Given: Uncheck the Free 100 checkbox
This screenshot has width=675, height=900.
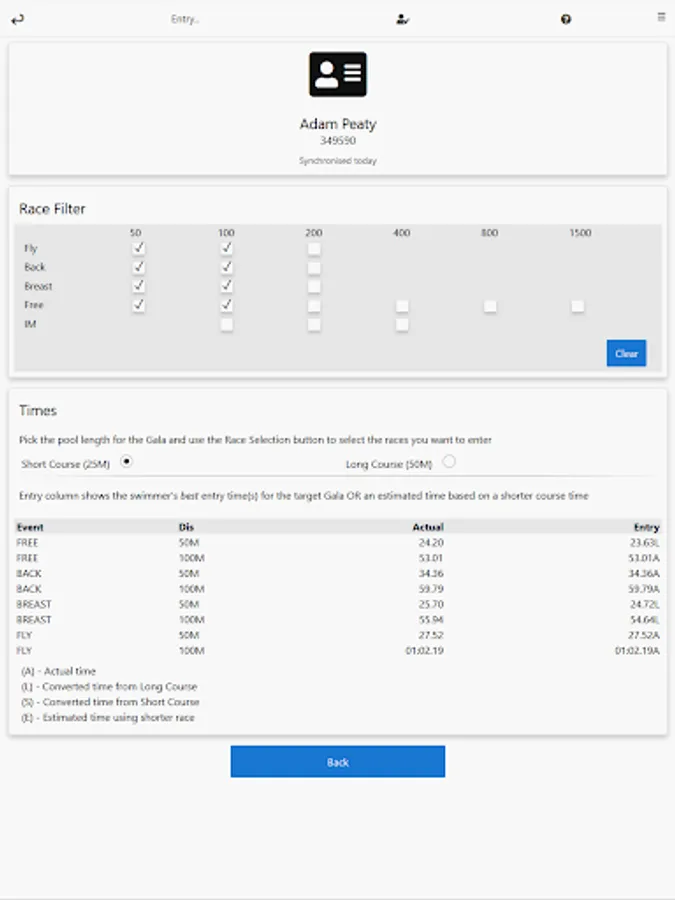Looking at the screenshot, I should coord(227,305).
